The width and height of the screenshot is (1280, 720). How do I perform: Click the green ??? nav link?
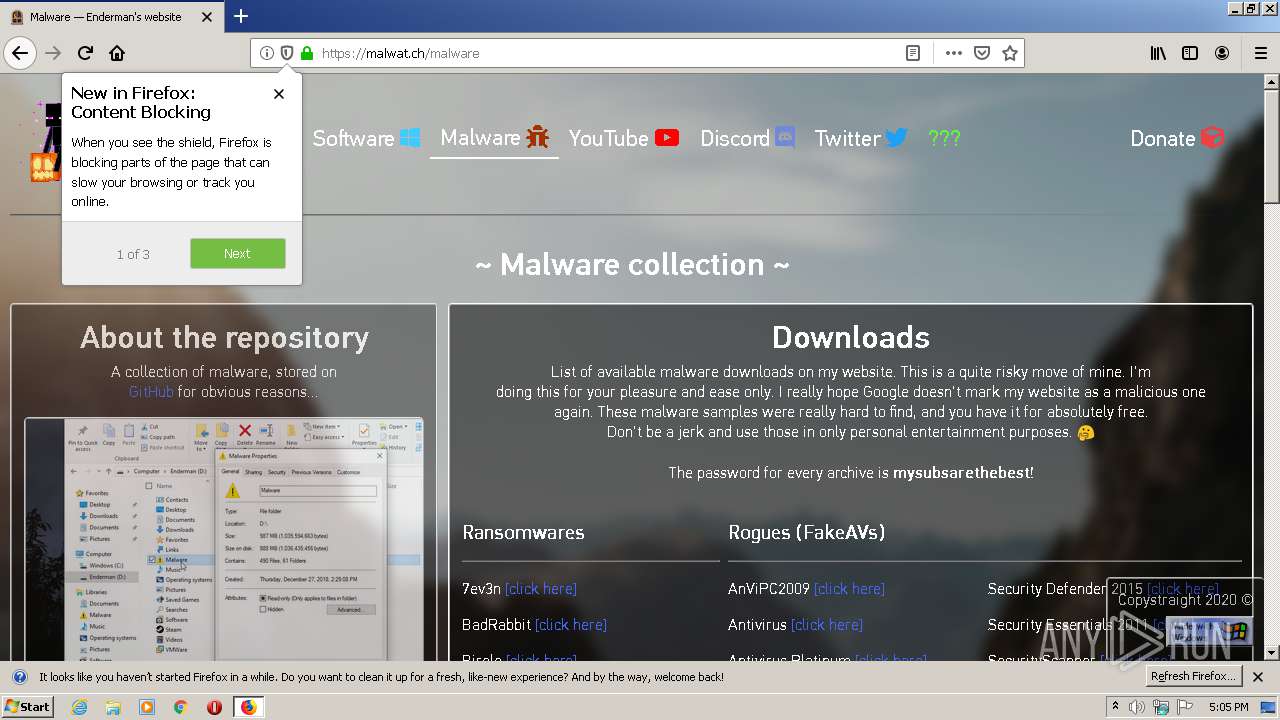click(944, 138)
